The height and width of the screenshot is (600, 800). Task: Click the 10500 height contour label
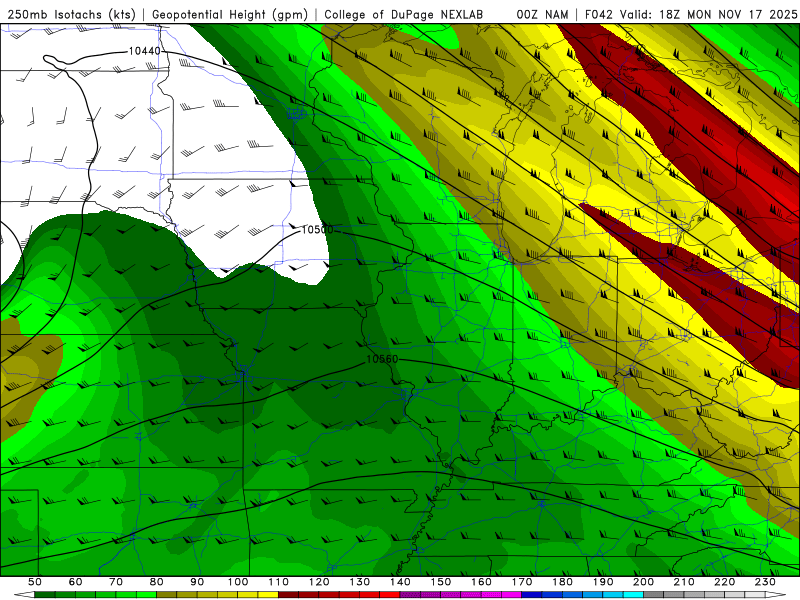pyautogui.click(x=317, y=230)
